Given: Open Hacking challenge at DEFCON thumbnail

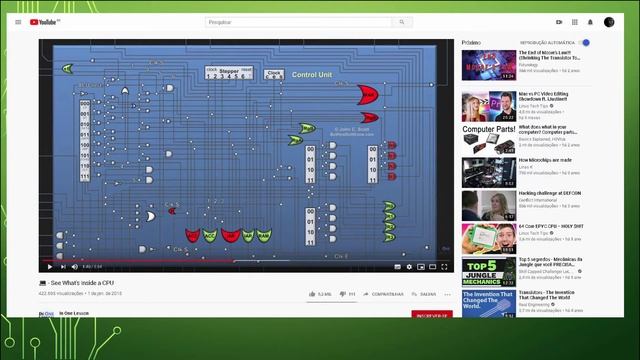Looking at the screenshot, I should click(x=489, y=206).
